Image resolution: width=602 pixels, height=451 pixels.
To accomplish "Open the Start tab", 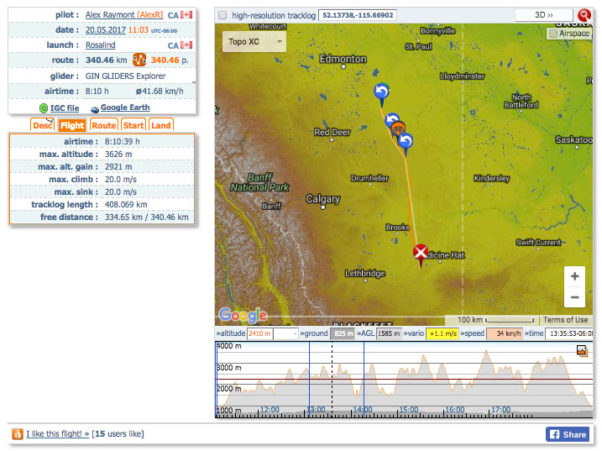I will [x=133, y=126].
